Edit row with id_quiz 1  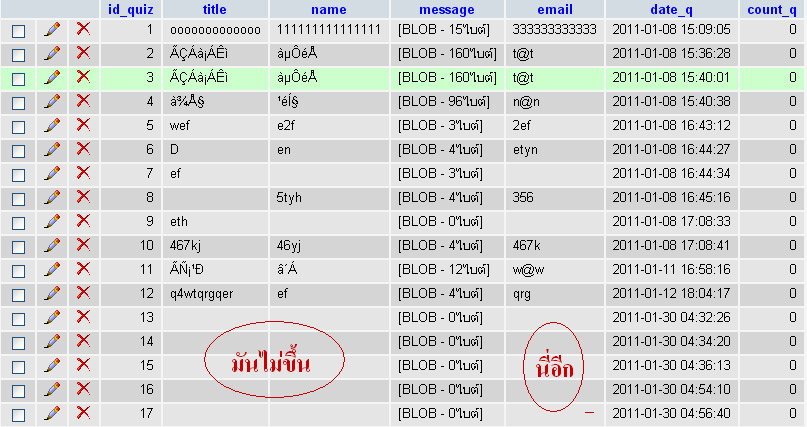pos(52,30)
